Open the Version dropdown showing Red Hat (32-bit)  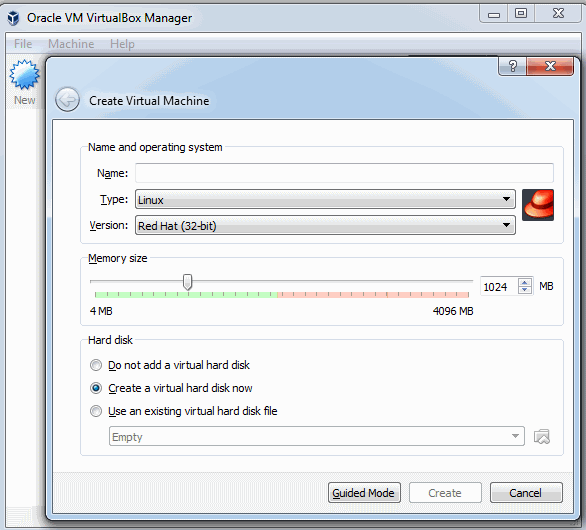325,225
